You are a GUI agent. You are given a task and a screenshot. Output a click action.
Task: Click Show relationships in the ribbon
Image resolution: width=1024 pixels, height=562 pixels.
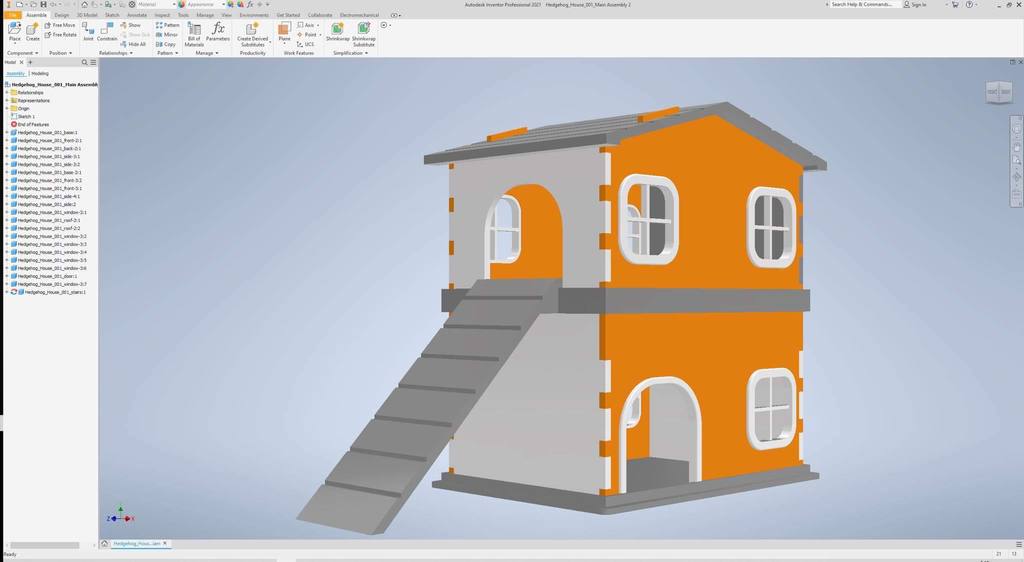coord(131,25)
